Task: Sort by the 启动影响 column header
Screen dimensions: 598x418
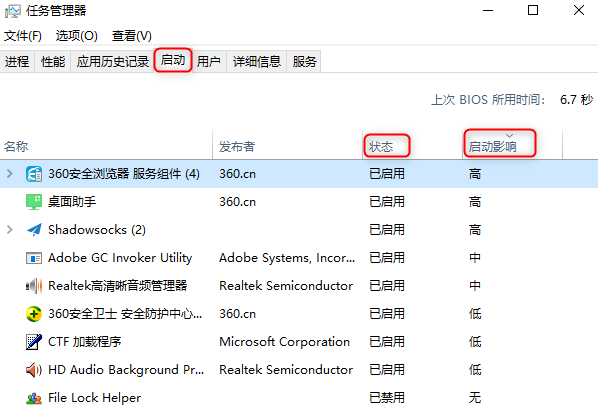Action: point(512,146)
